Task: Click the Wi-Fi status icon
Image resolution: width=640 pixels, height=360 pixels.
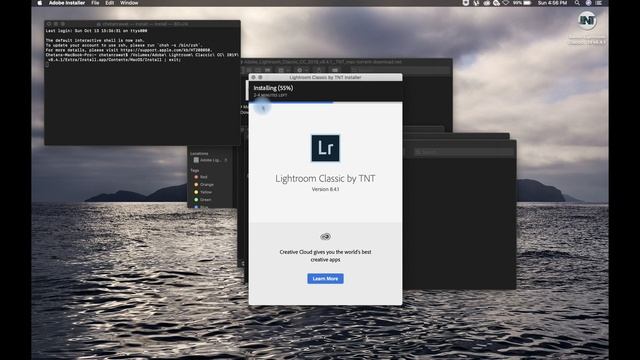Action: pos(506,3)
